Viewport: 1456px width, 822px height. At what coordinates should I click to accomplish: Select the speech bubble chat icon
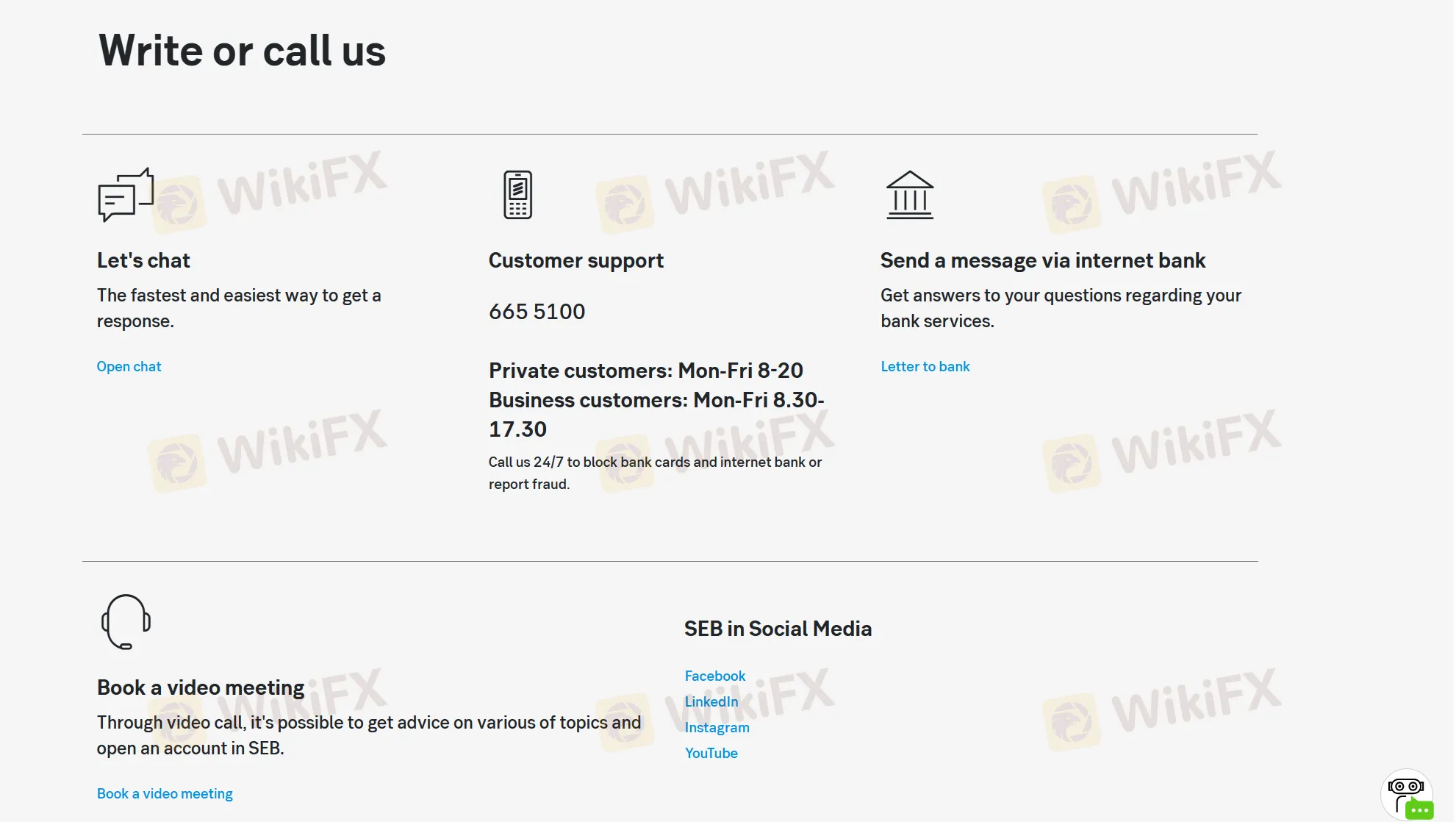coord(123,195)
